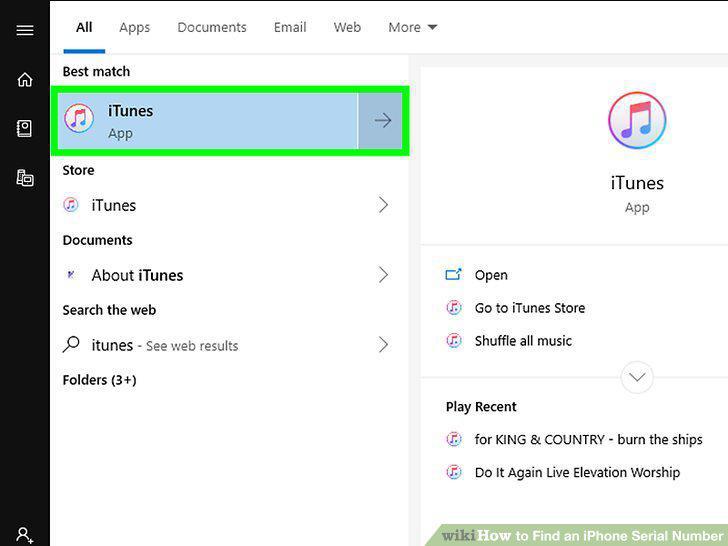Click the iTunes Store result icon
This screenshot has width=728, height=546.
71,205
